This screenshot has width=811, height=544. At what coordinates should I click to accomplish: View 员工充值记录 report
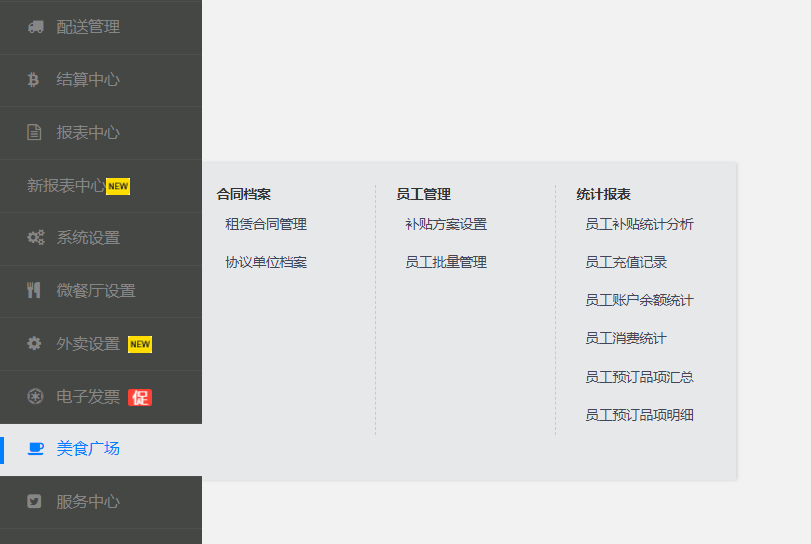(x=626, y=262)
